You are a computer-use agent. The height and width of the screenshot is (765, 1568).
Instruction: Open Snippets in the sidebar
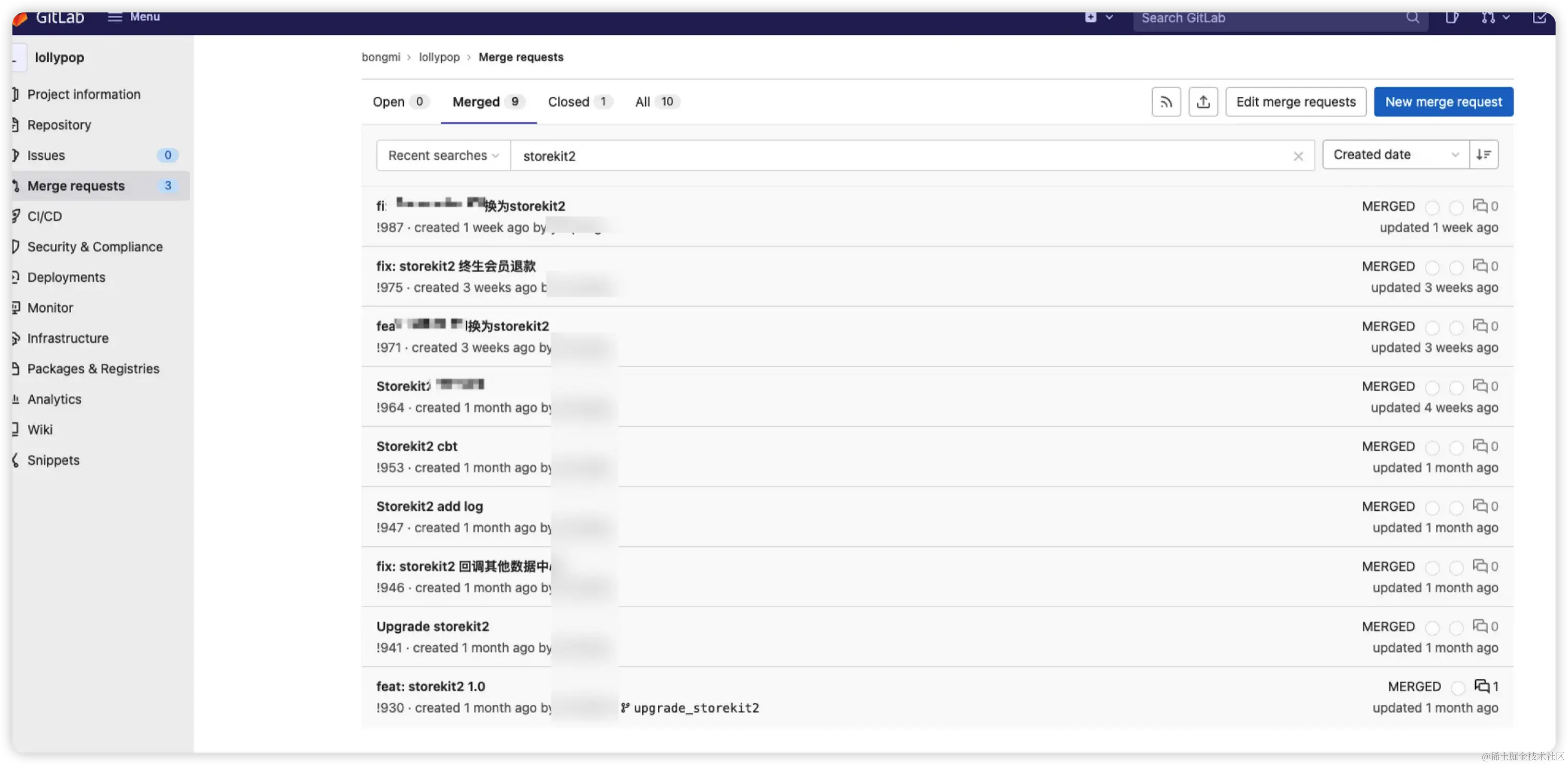[53, 460]
